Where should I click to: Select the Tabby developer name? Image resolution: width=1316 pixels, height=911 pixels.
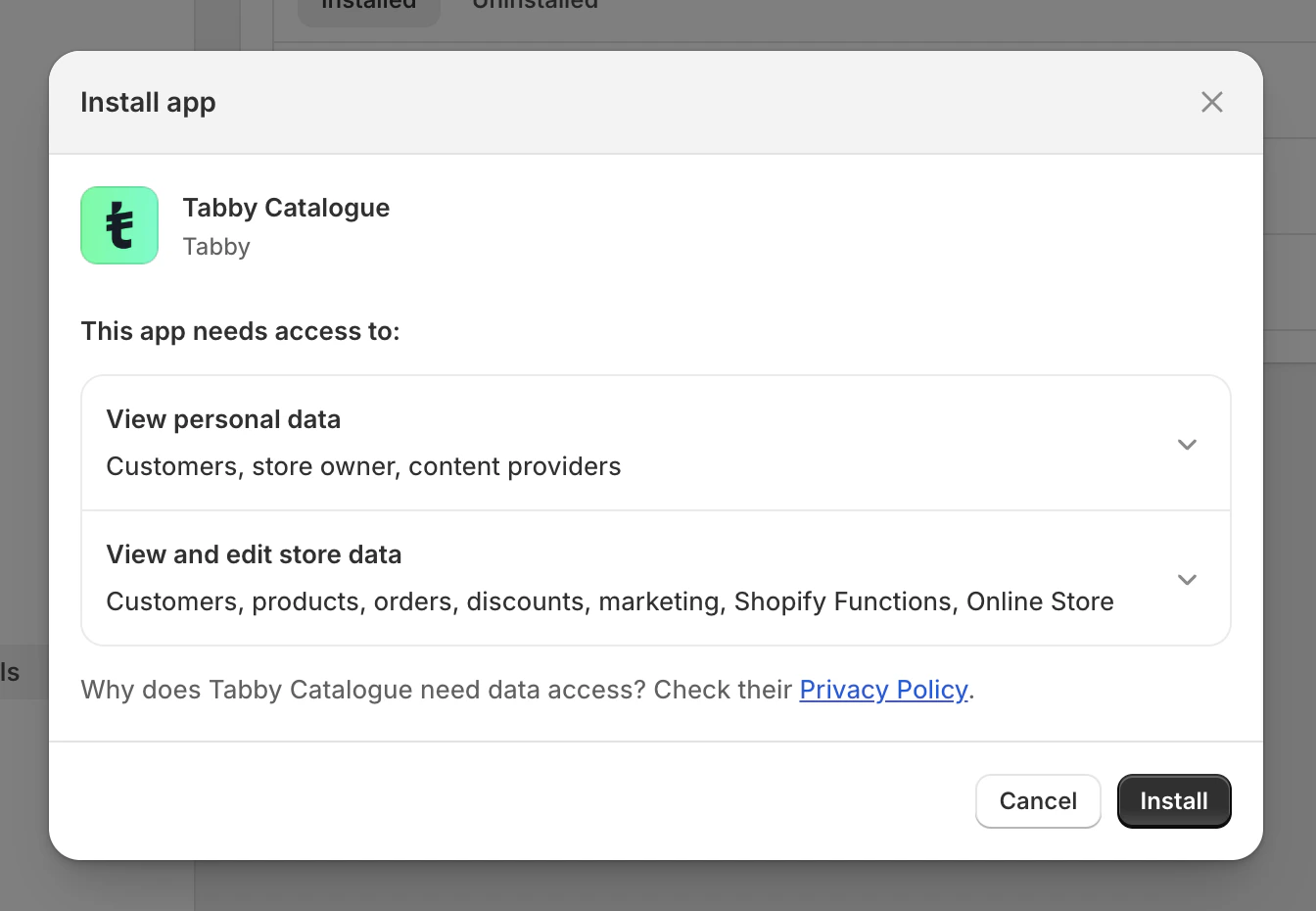(216, 247)
